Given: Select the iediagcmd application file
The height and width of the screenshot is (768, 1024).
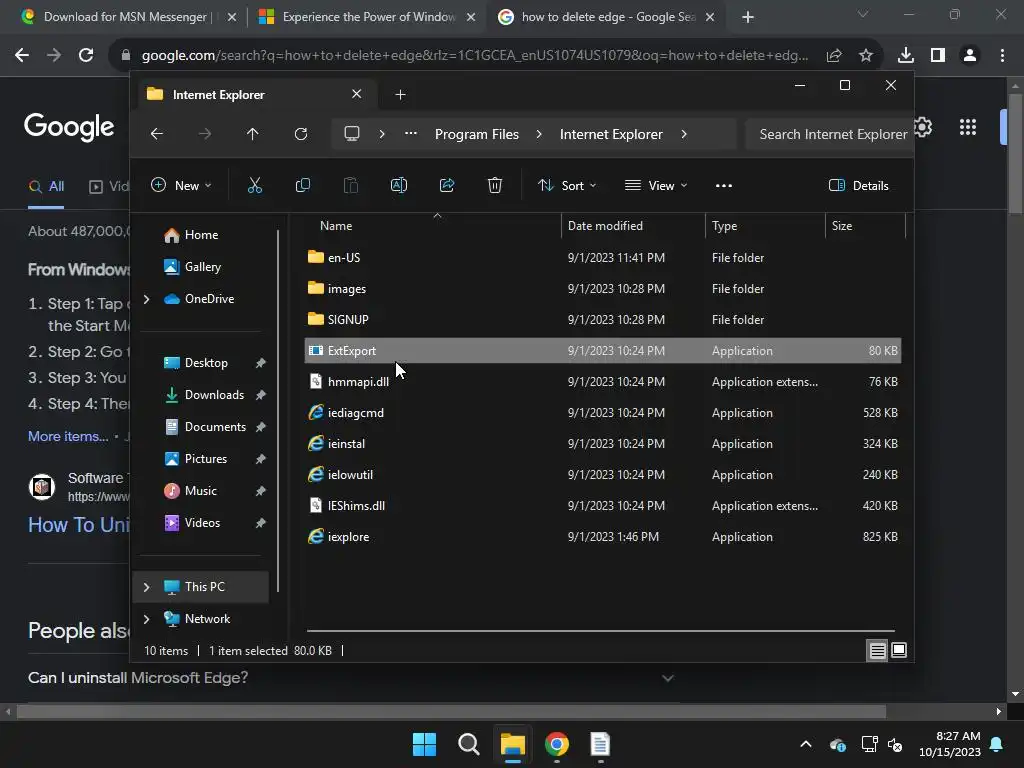Looking at the screenshot, I should click(x=603, y=413).
